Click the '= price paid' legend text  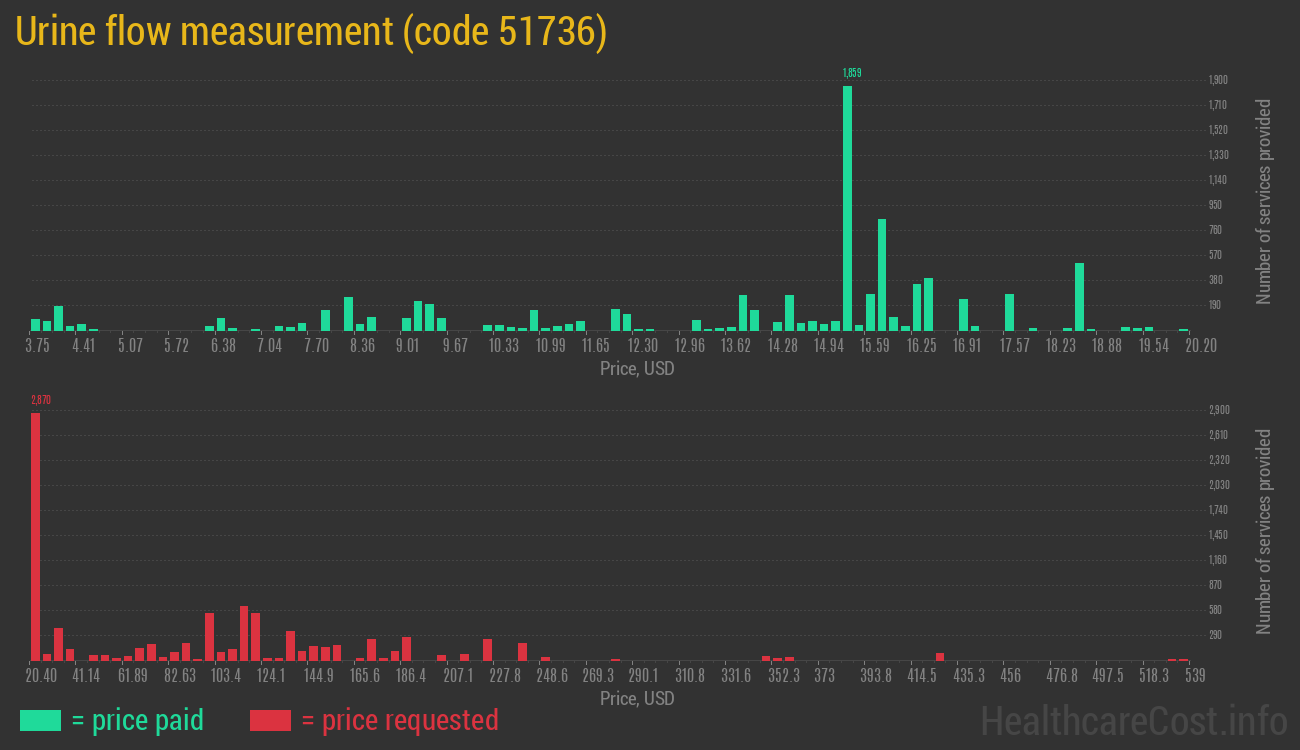[x=137, y=720]
